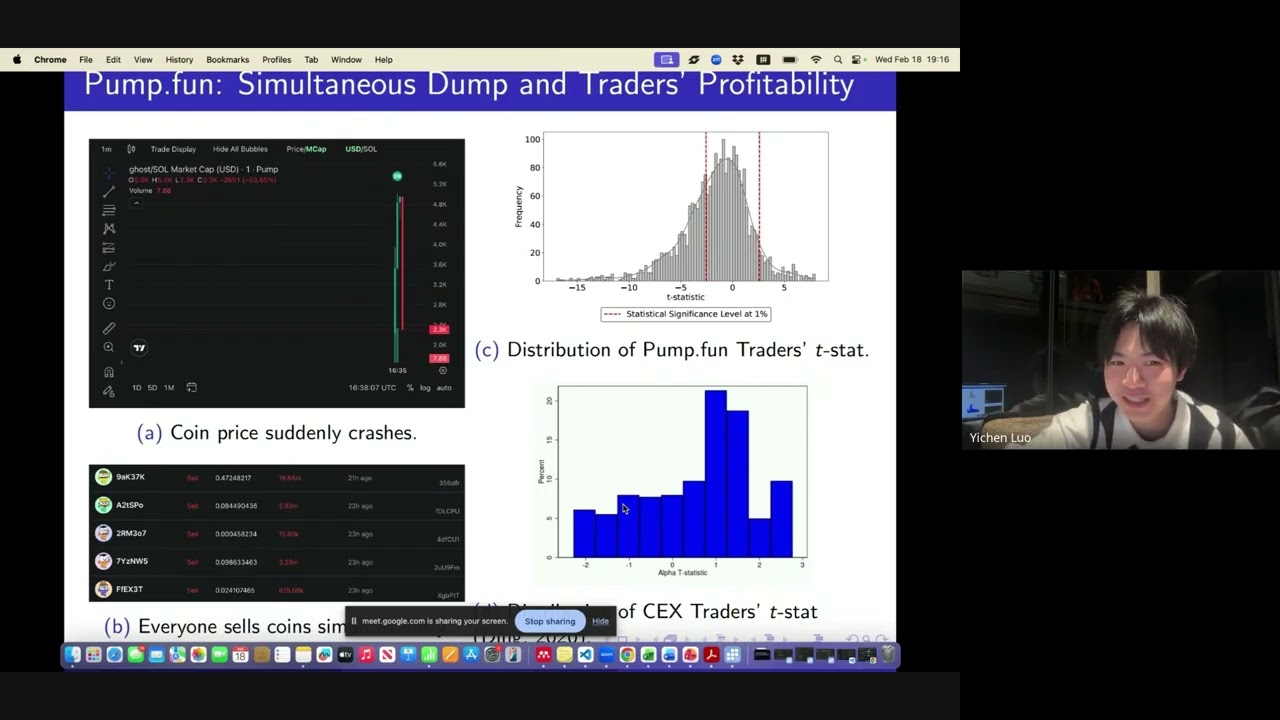Click the Stop sharing button
Image resolution: width=1280 pixels, height=720 pixels.
(x=550, y=621)
